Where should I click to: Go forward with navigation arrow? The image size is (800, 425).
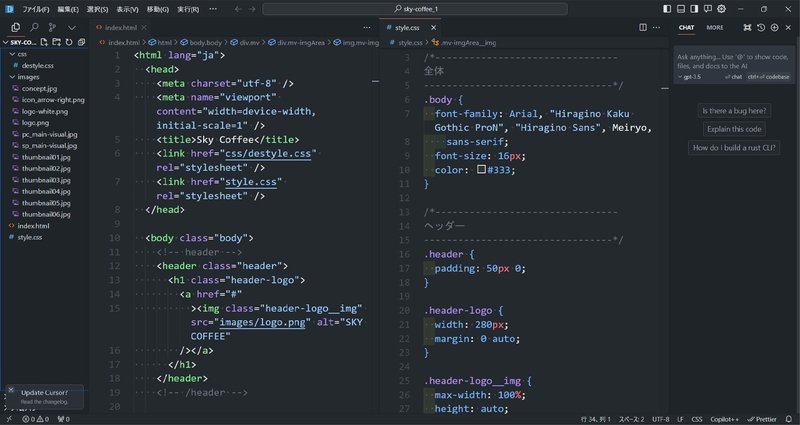point(252,9)
